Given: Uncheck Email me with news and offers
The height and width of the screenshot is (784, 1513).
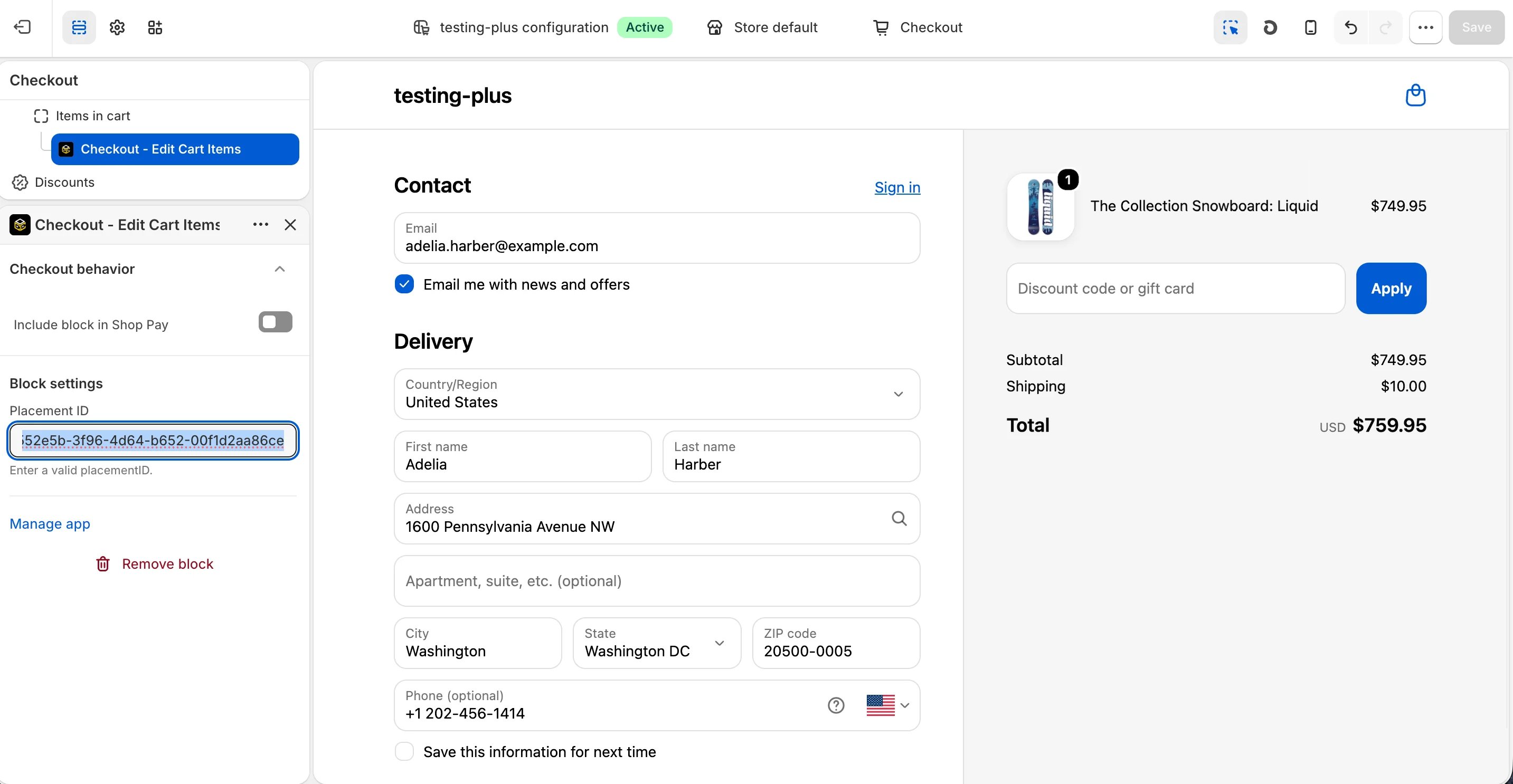Looking at the screenshot, I should (404, 284).
